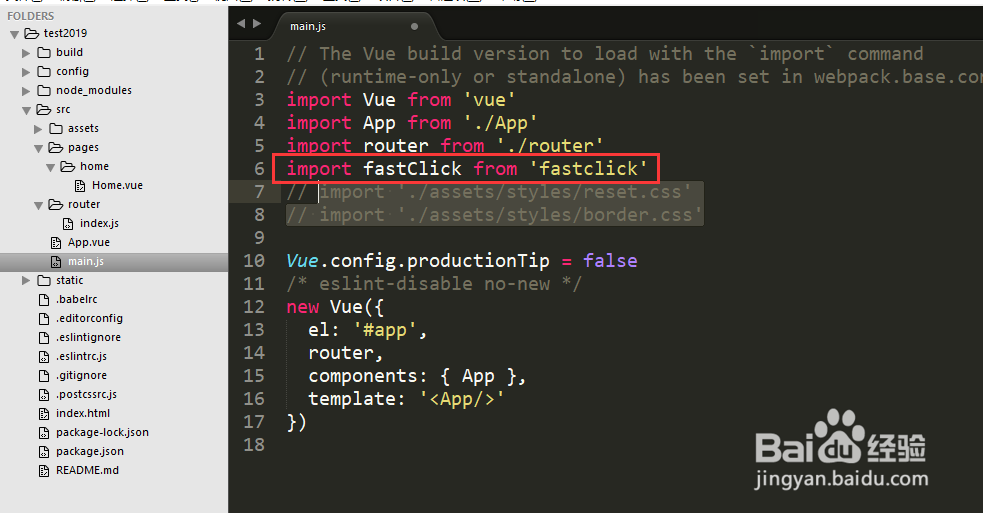Screen dimensions: 983x513
Task: Click the unsaved dot on main.js tab
Action: [x=414, y=27]
